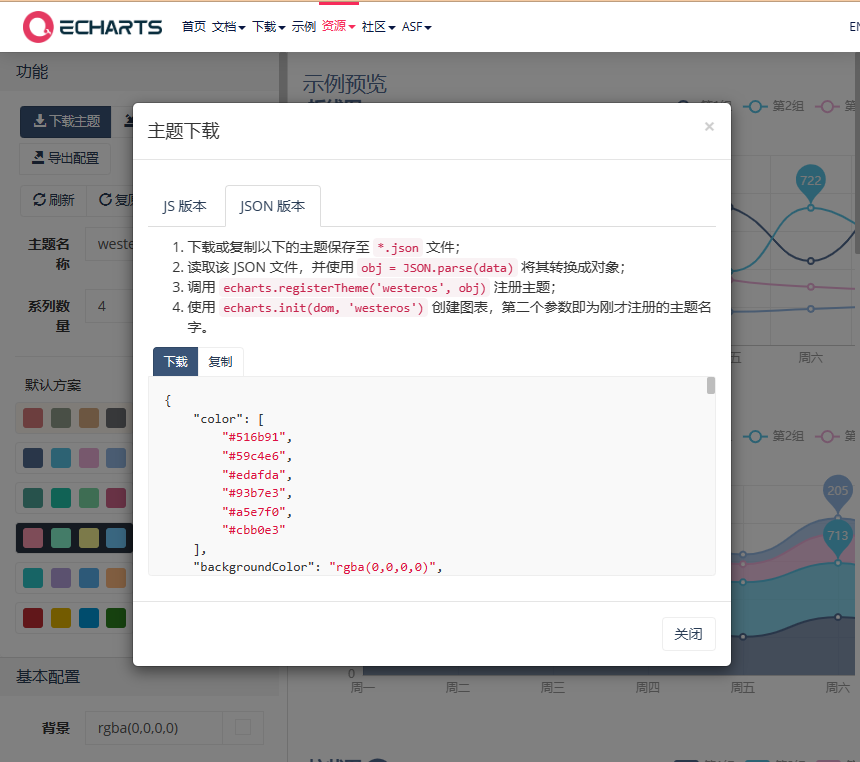Expand the 社区 dropdown menu
The width and height of the screenshot is (860, 762).
pos(378,26)
